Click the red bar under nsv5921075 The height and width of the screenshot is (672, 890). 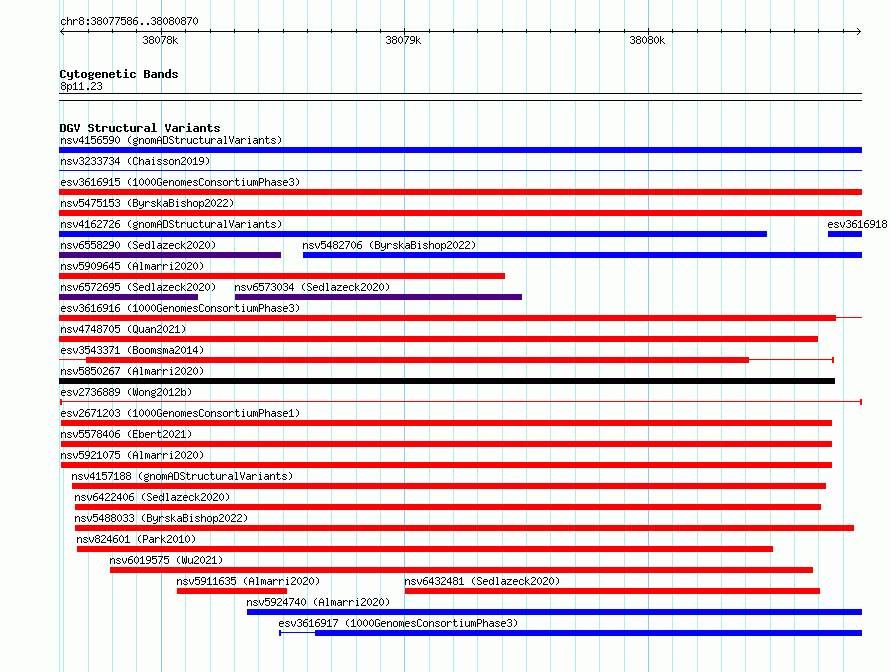[447, 465]
